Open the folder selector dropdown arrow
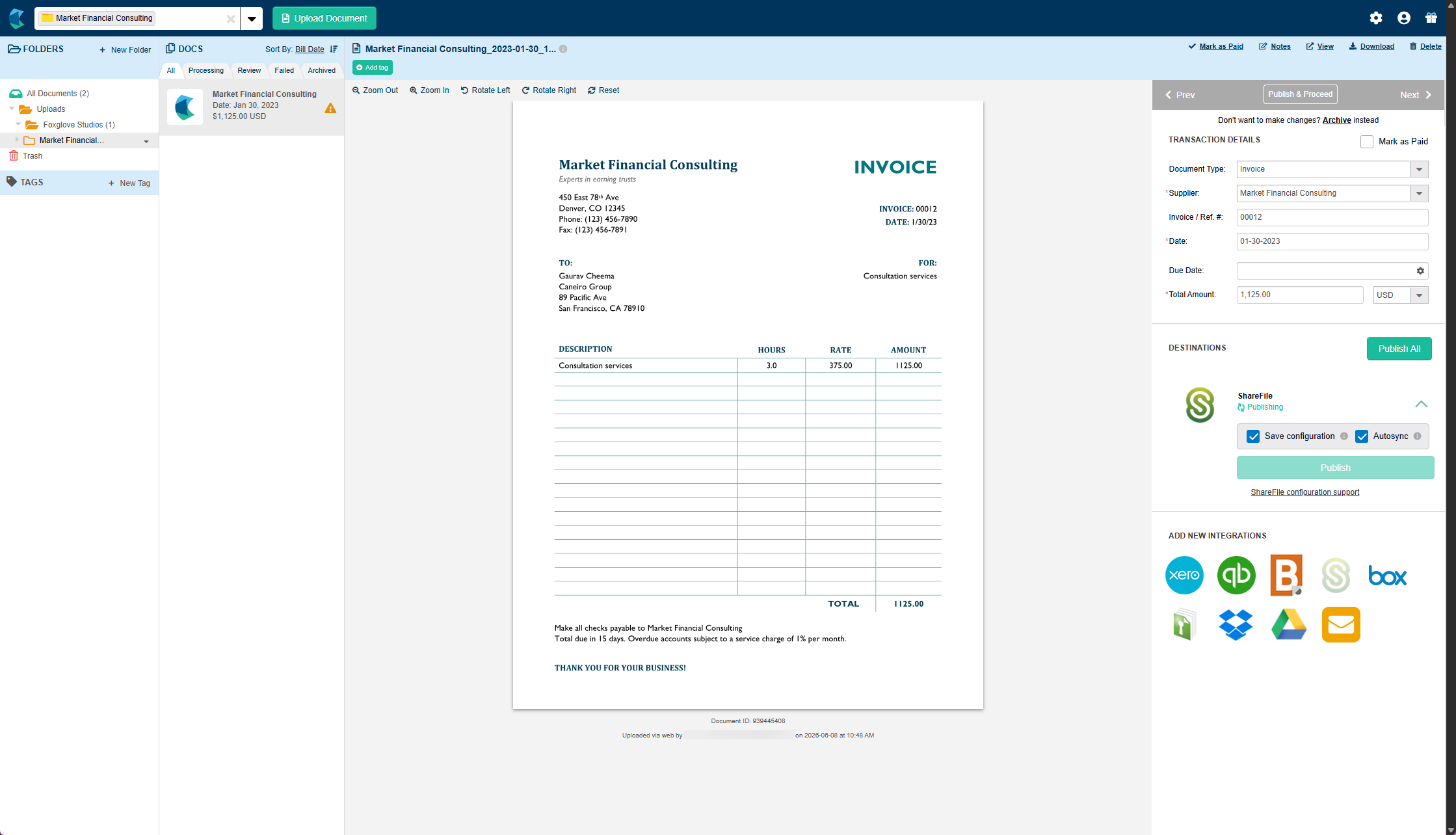The height and width of the screenshot is (835, 1456). 252,19
